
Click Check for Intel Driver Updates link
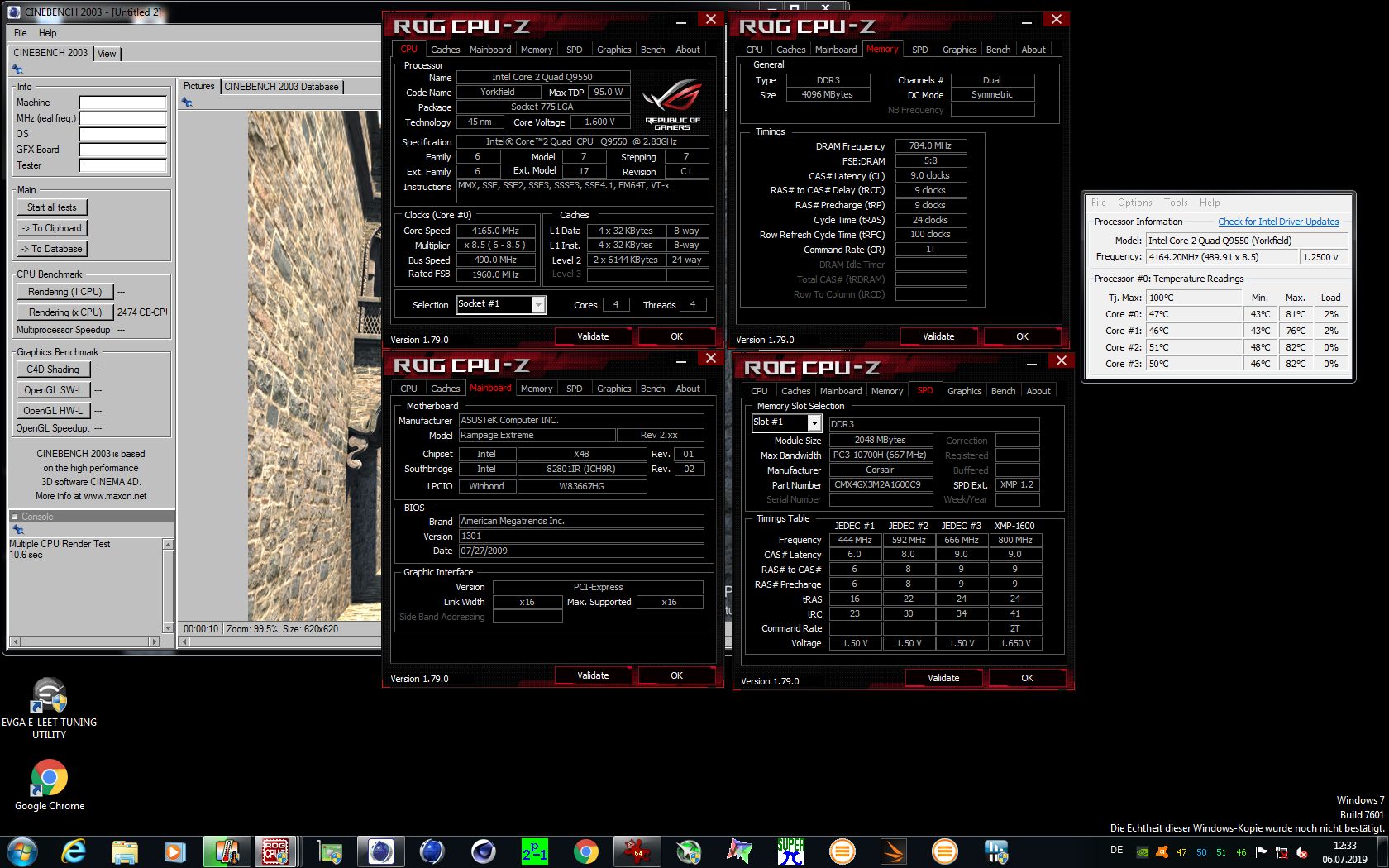pos(1278,222)
